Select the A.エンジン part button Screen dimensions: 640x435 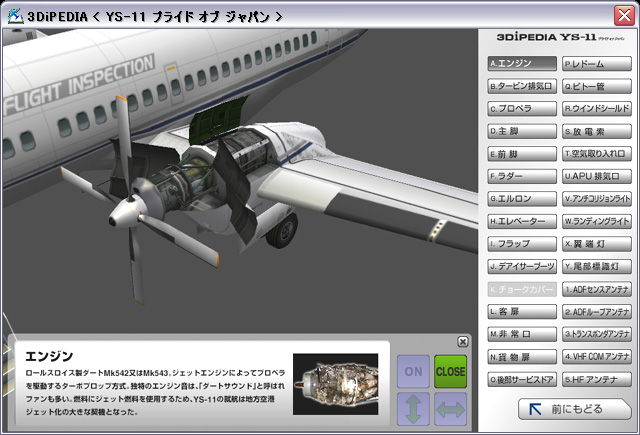point(522,63)
